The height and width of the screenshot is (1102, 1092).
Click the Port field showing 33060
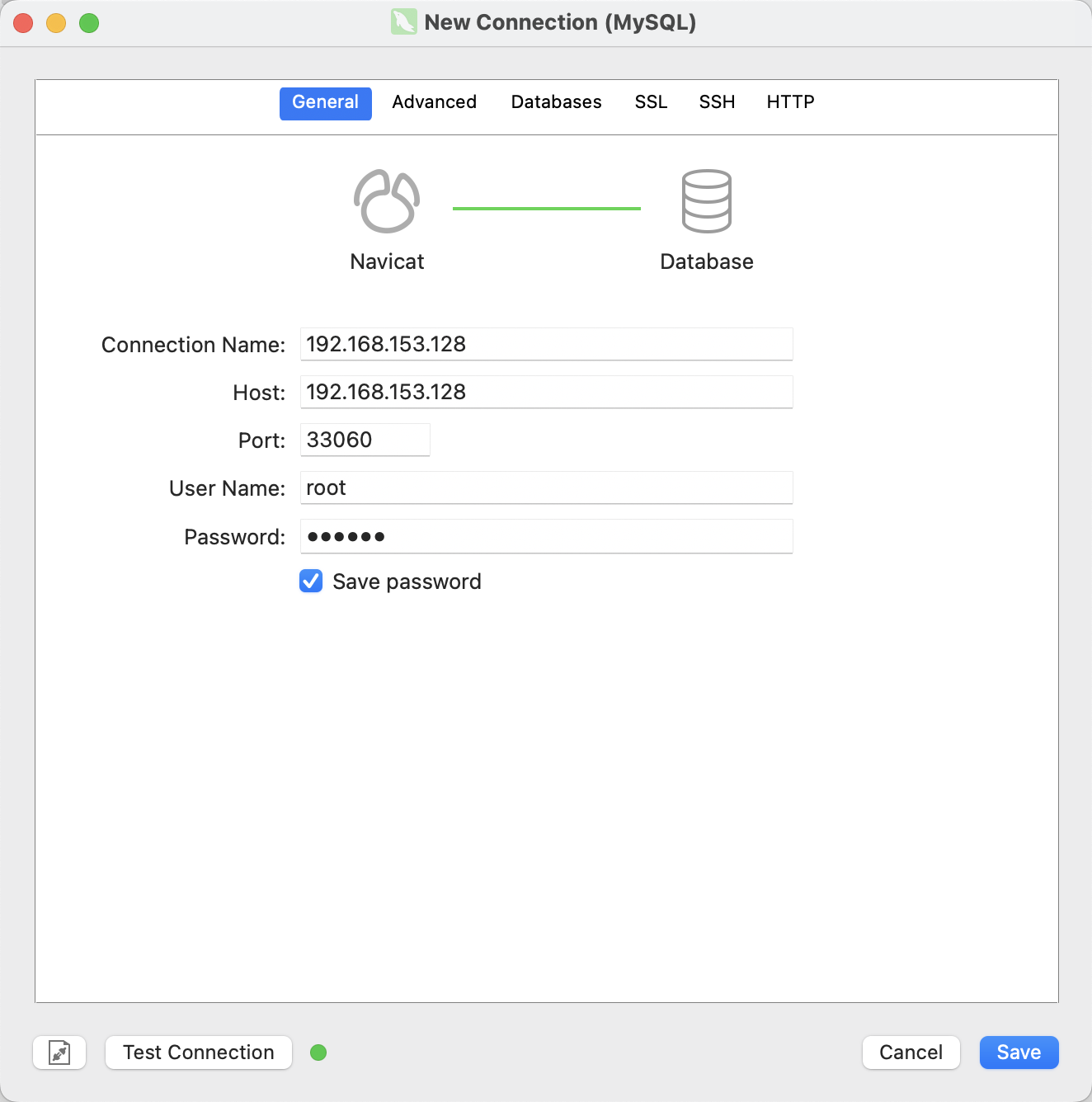point(365,440)
